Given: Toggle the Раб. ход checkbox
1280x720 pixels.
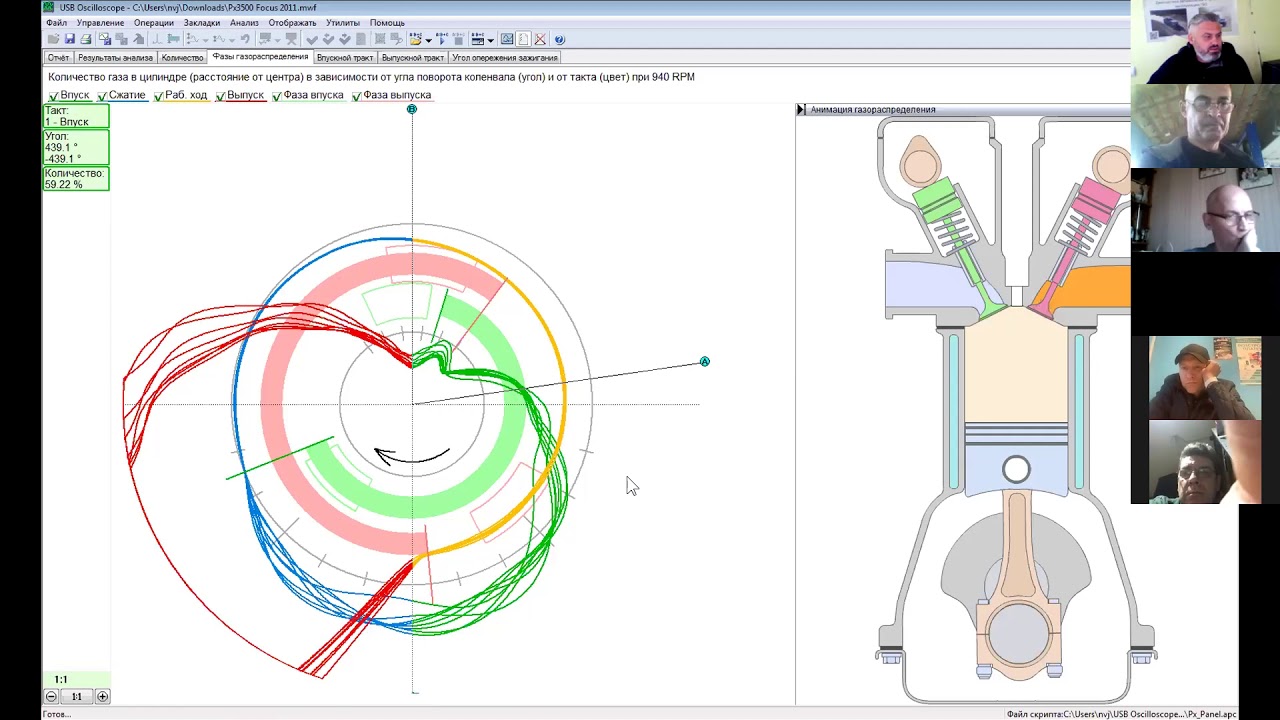Looking at the screenshot, I should pyautogui.click(x=158, y=96).
